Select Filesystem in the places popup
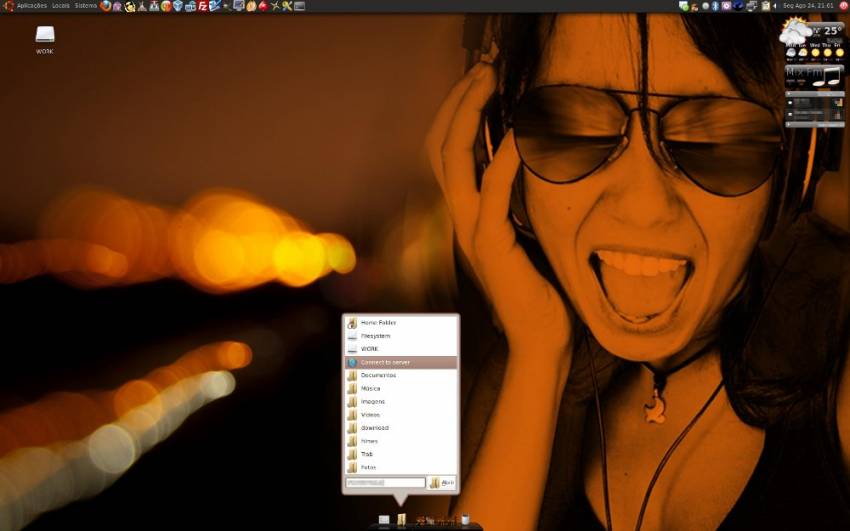 pyautogui.click(x=401, y=336)
